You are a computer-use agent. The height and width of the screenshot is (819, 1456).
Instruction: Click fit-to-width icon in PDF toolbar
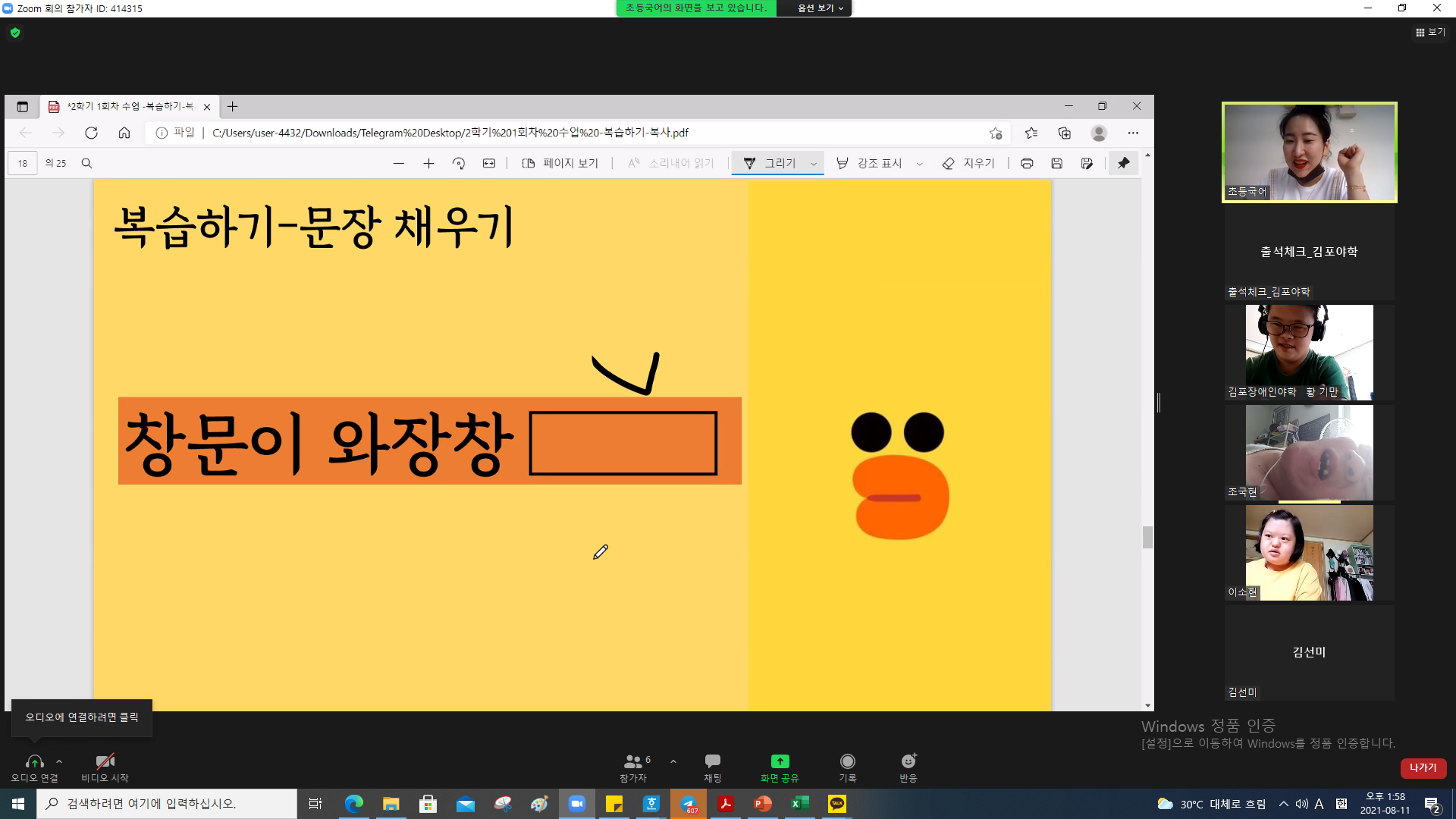[x=489, y=163]
